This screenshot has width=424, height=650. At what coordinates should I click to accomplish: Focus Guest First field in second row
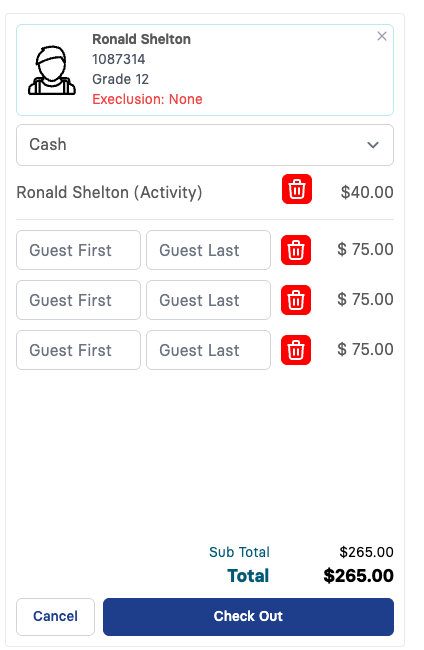pyautogui.click(x=78, y=300)
